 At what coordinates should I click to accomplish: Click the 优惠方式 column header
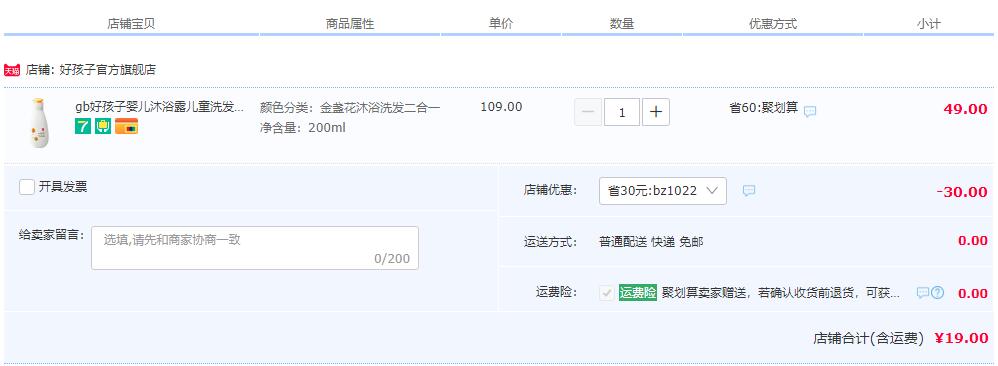tap(773, 24)
